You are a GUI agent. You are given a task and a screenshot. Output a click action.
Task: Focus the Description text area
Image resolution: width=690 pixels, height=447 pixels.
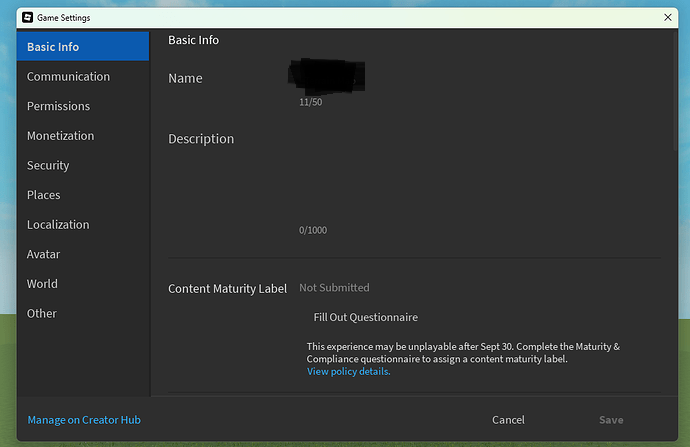click(x=480, y=176)
